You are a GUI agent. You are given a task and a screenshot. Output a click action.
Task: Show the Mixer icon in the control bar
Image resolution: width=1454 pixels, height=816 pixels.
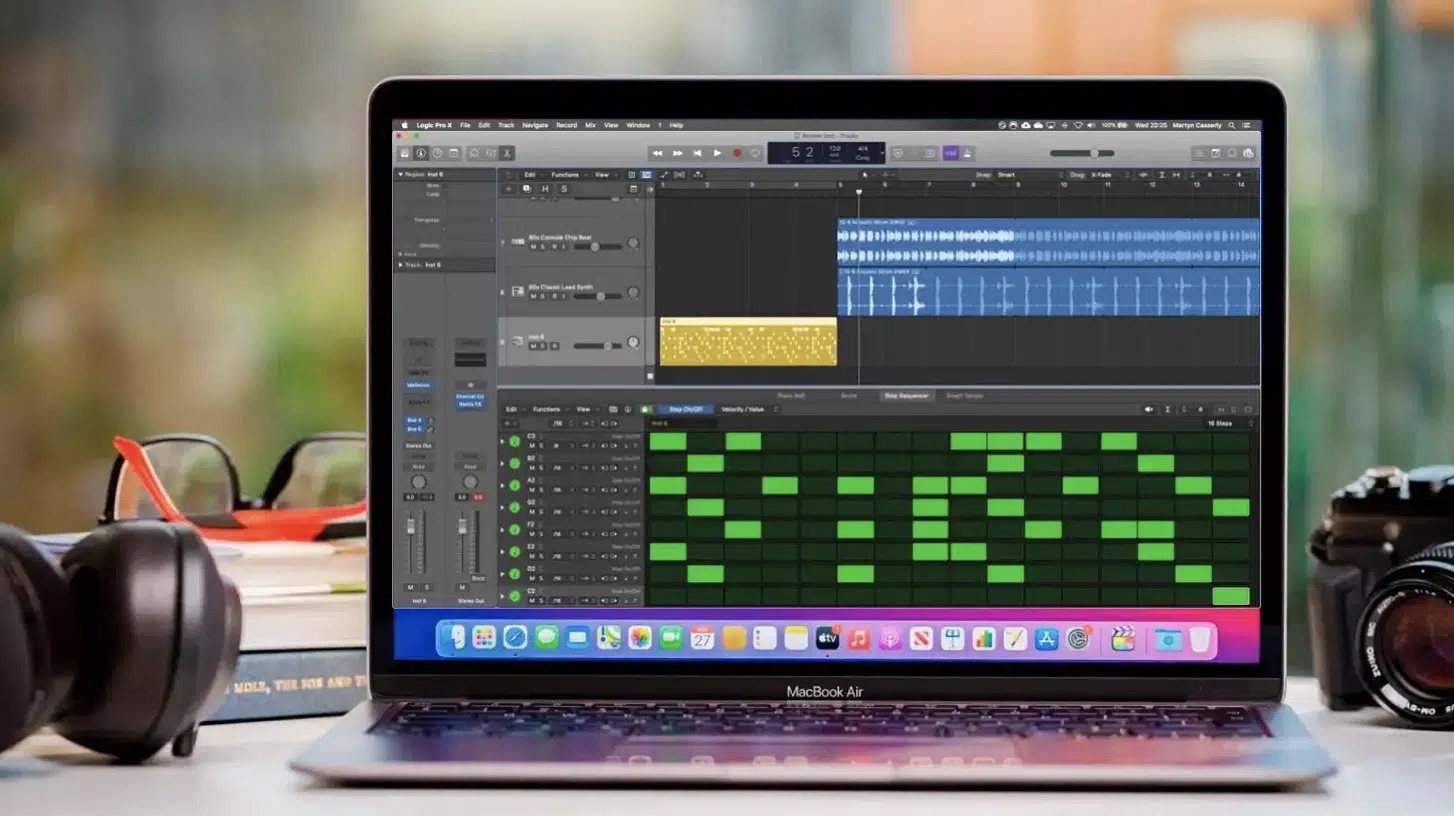491,153
